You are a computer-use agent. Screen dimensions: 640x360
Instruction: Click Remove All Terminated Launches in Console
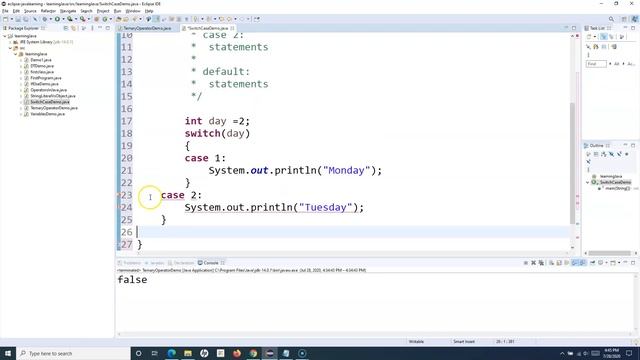[541, 263]
